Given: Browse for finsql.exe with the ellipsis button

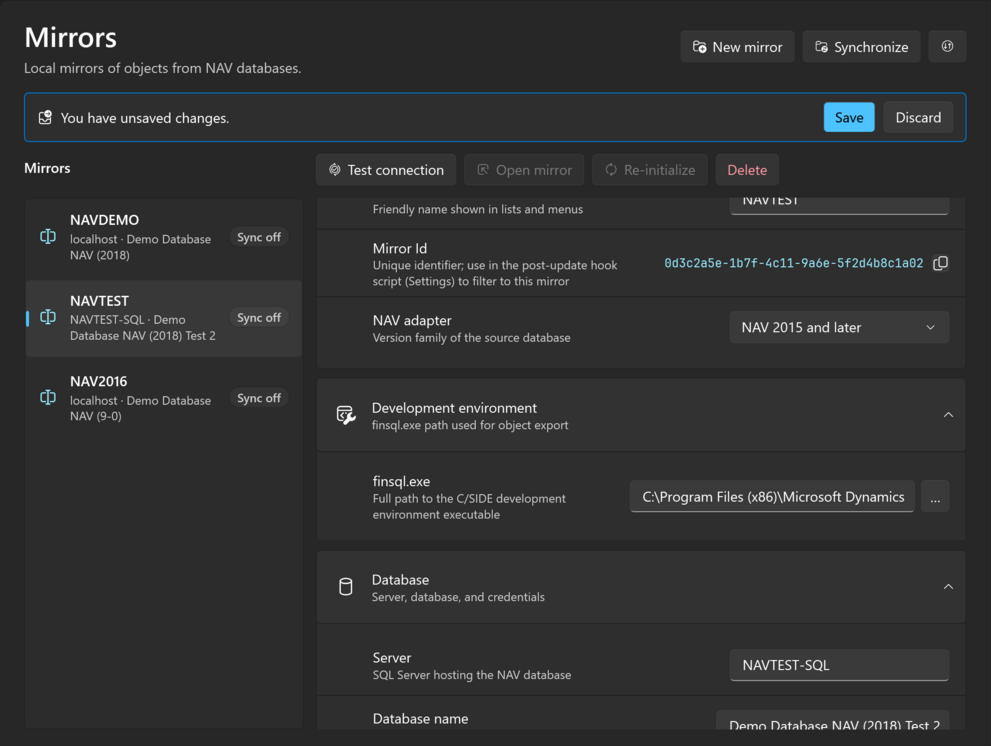Looking at the screenshot, I should 935,497.
